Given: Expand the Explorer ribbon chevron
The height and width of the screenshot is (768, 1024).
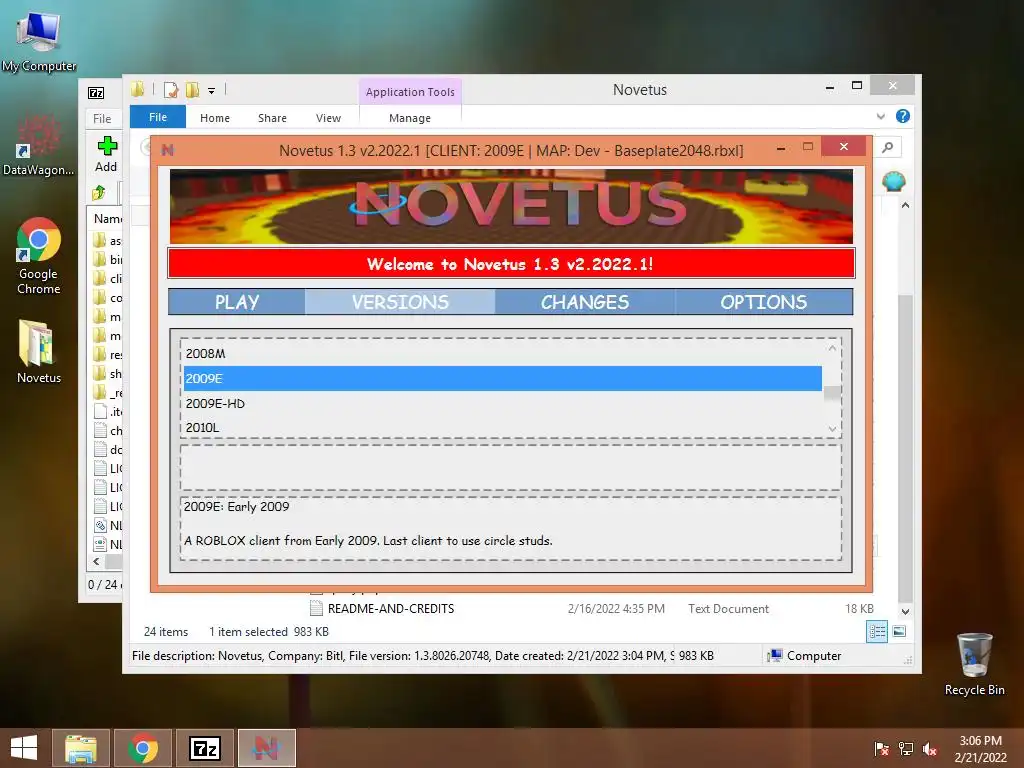Looking at the screenshot, I should coord(880,117).
